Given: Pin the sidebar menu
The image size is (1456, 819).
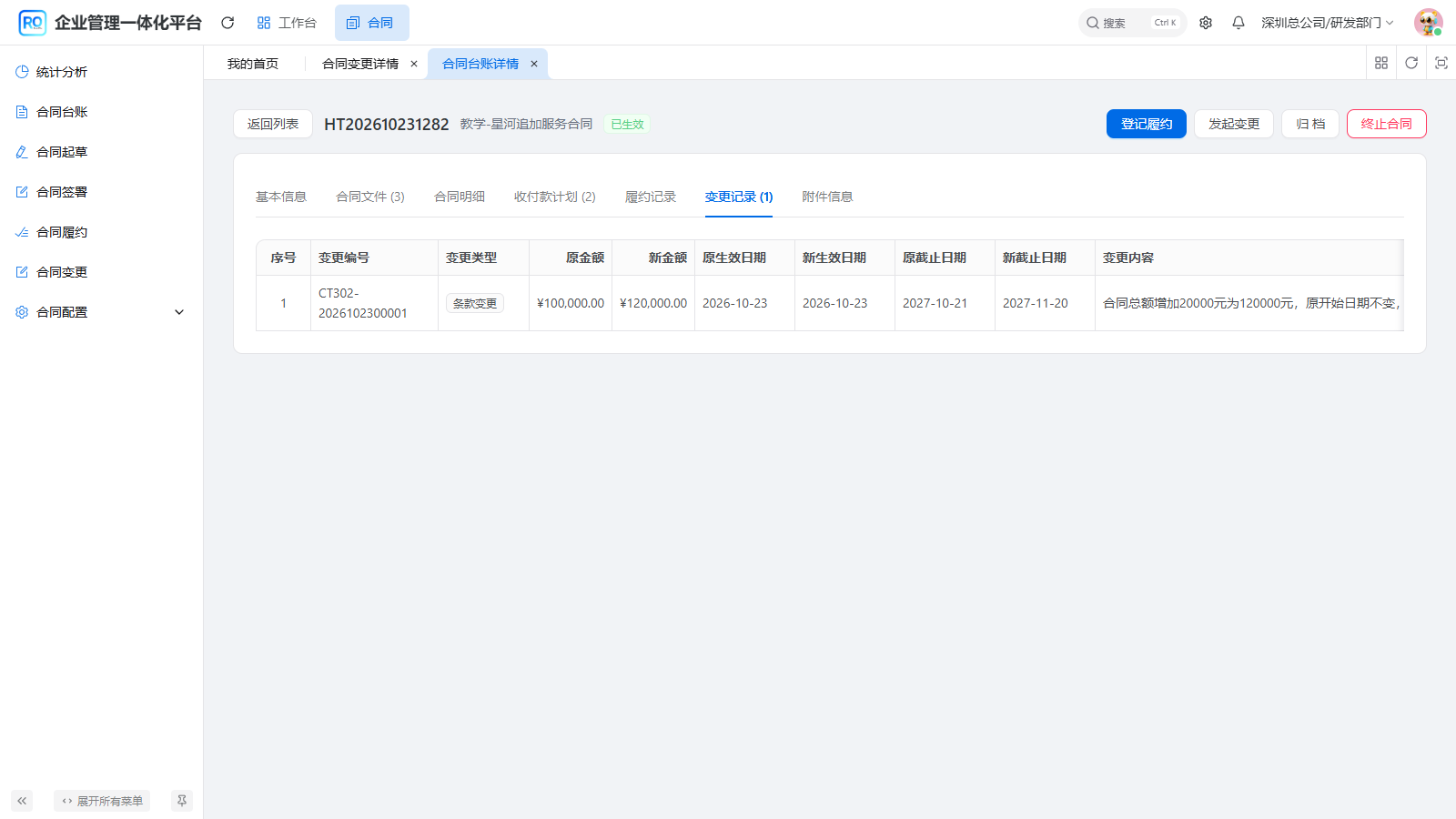Looking at the screenshot, I should (182, 801).
